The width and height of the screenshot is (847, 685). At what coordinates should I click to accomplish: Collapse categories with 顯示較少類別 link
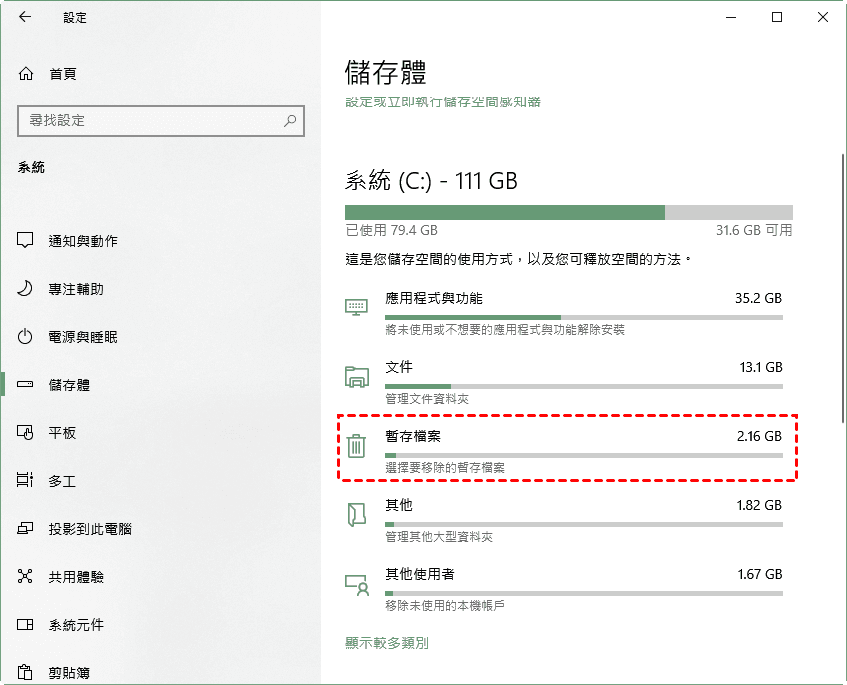(387, 643)
